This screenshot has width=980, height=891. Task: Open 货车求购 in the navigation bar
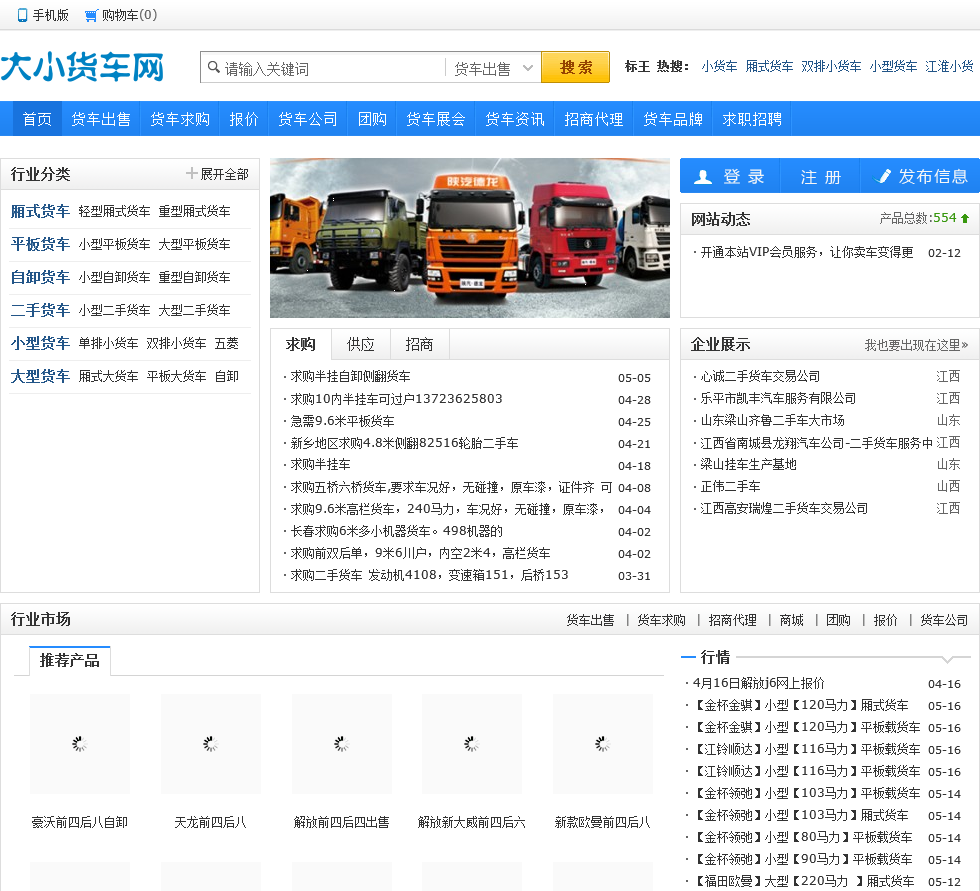pyautogui.click(x=180, y=119)
